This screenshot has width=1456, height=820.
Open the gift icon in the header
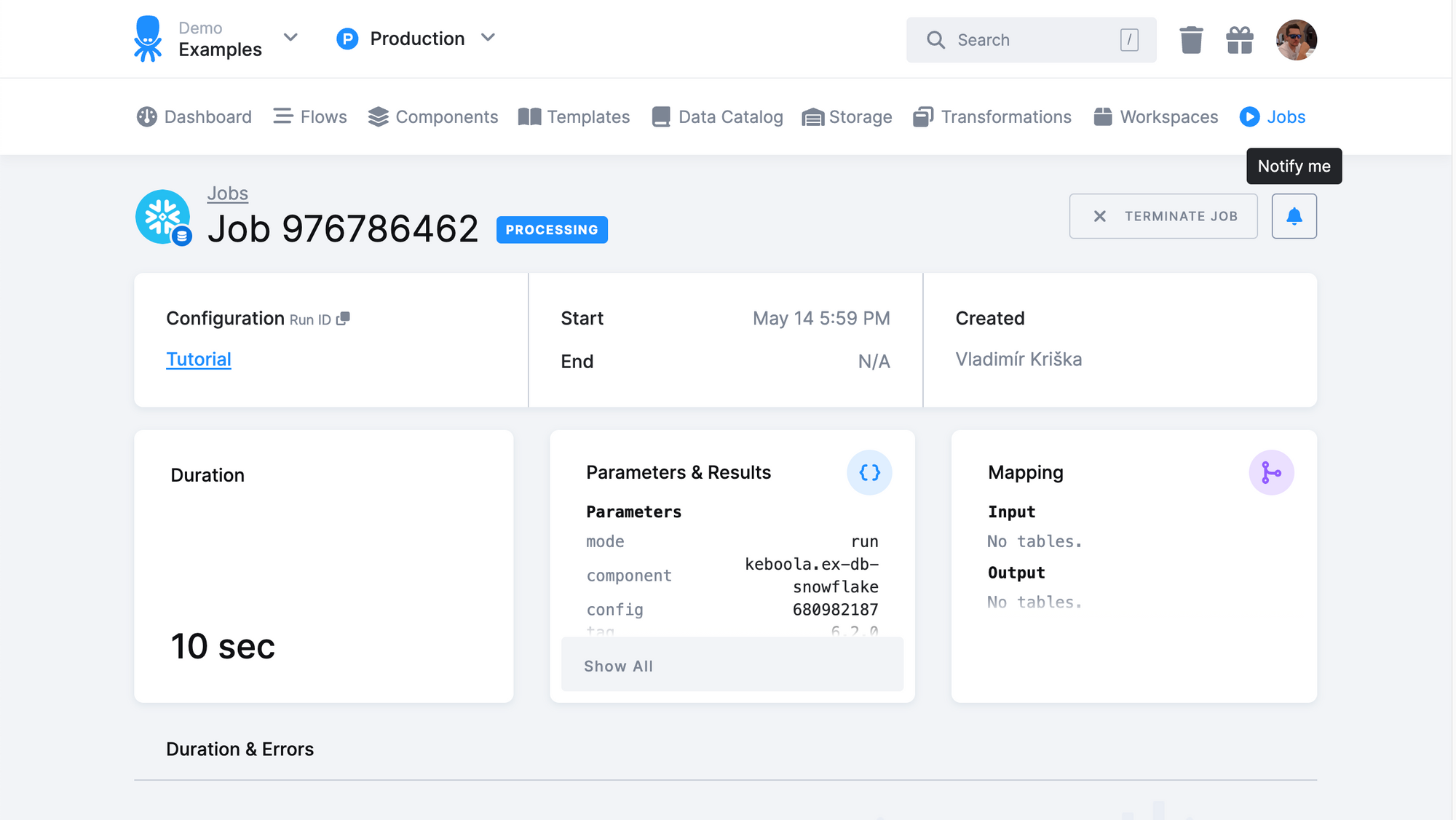click(1240, 40)
